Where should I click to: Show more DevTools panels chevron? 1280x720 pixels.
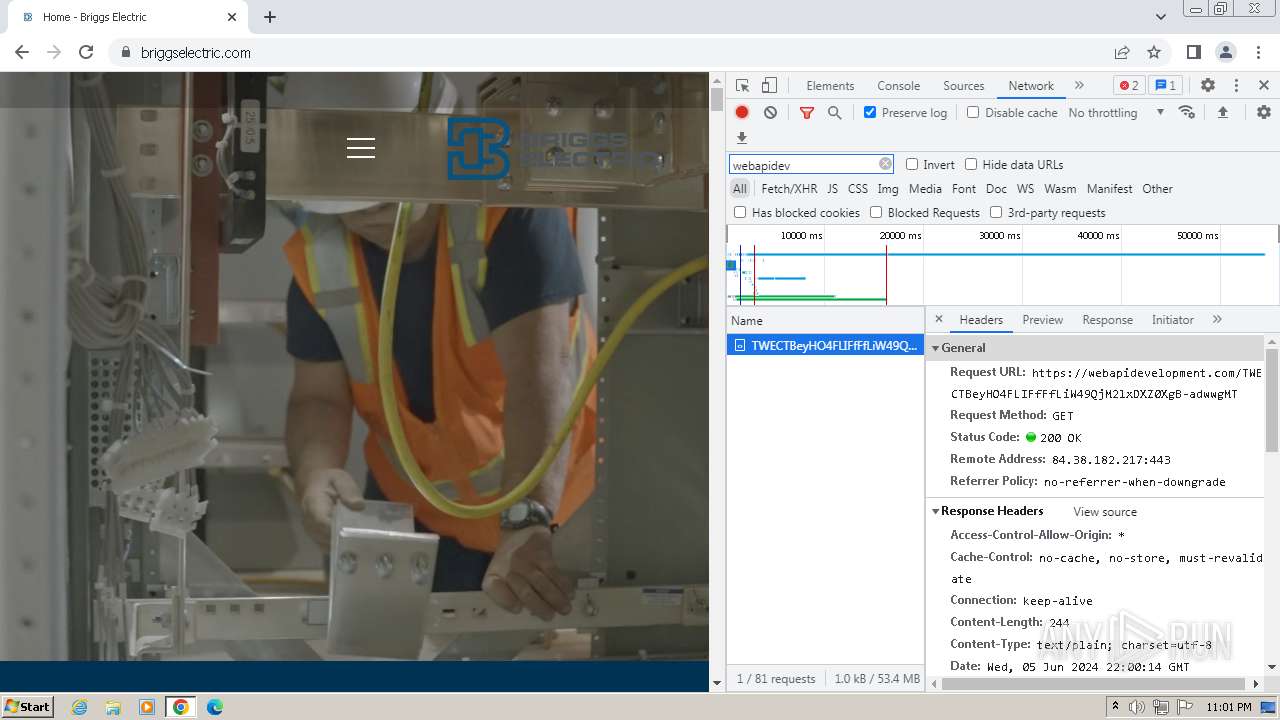[1079, 85]
